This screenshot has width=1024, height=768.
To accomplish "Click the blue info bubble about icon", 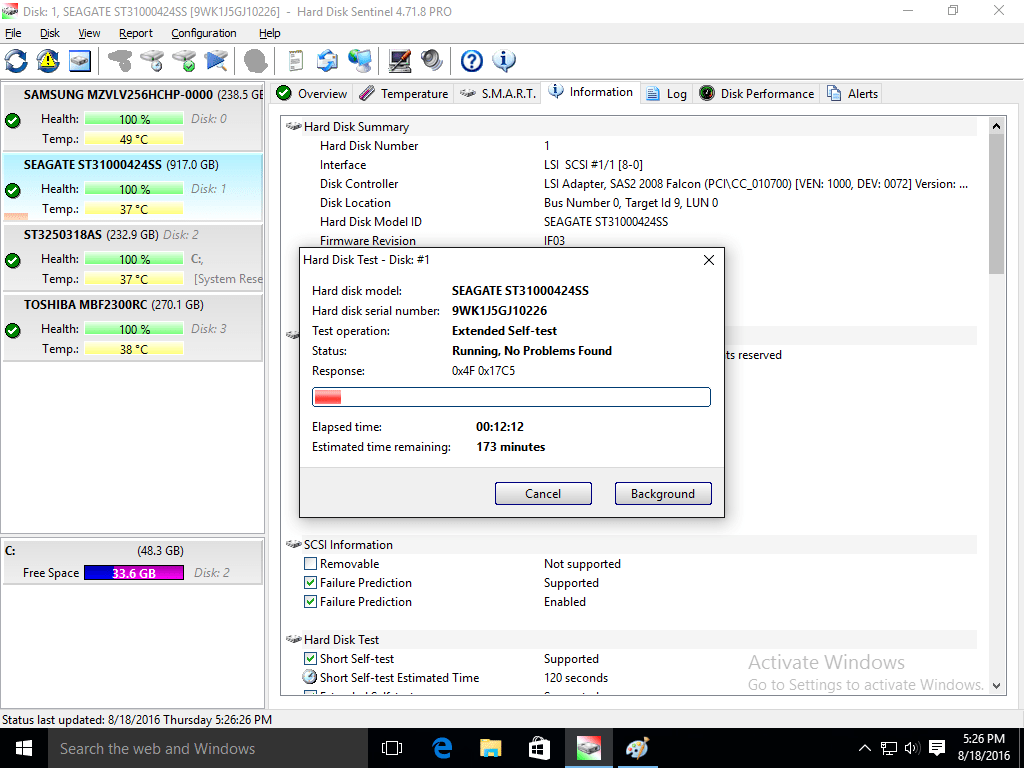I will click(504, 61).
